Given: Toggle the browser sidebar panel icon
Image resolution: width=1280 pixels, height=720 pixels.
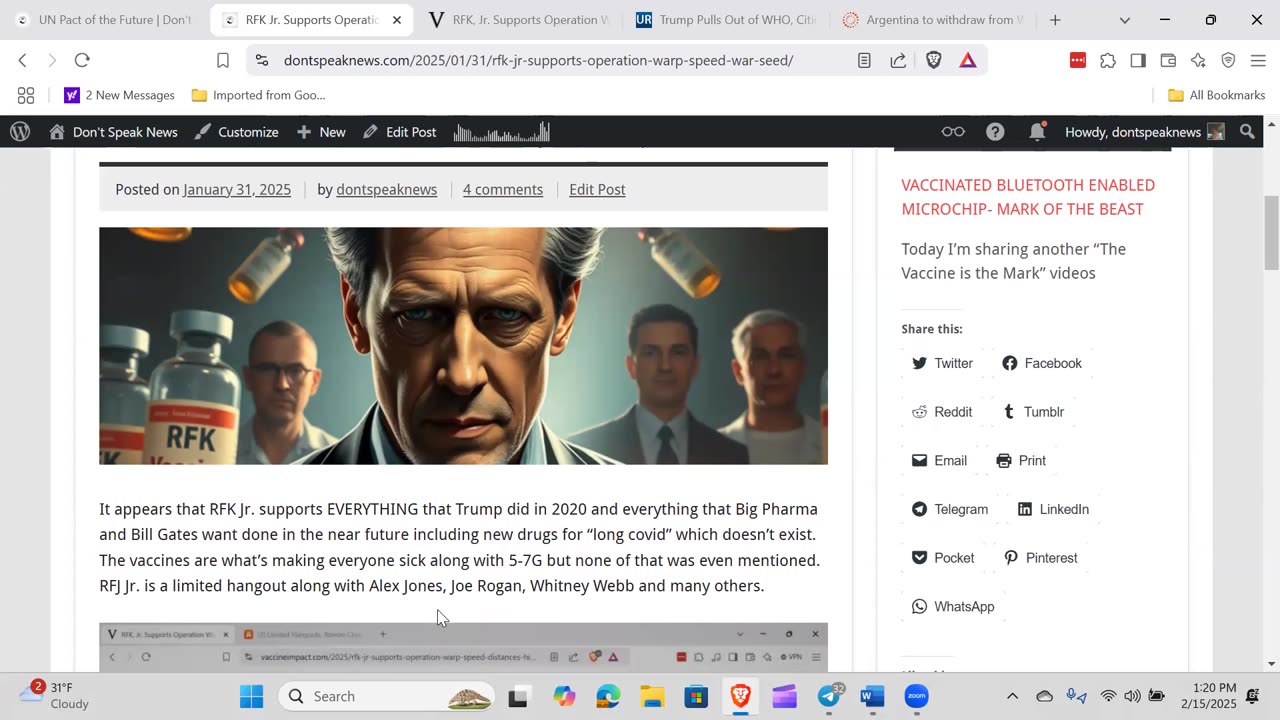Looking at the screenshot, I should pyautogui.click(x=1138, y=60).
